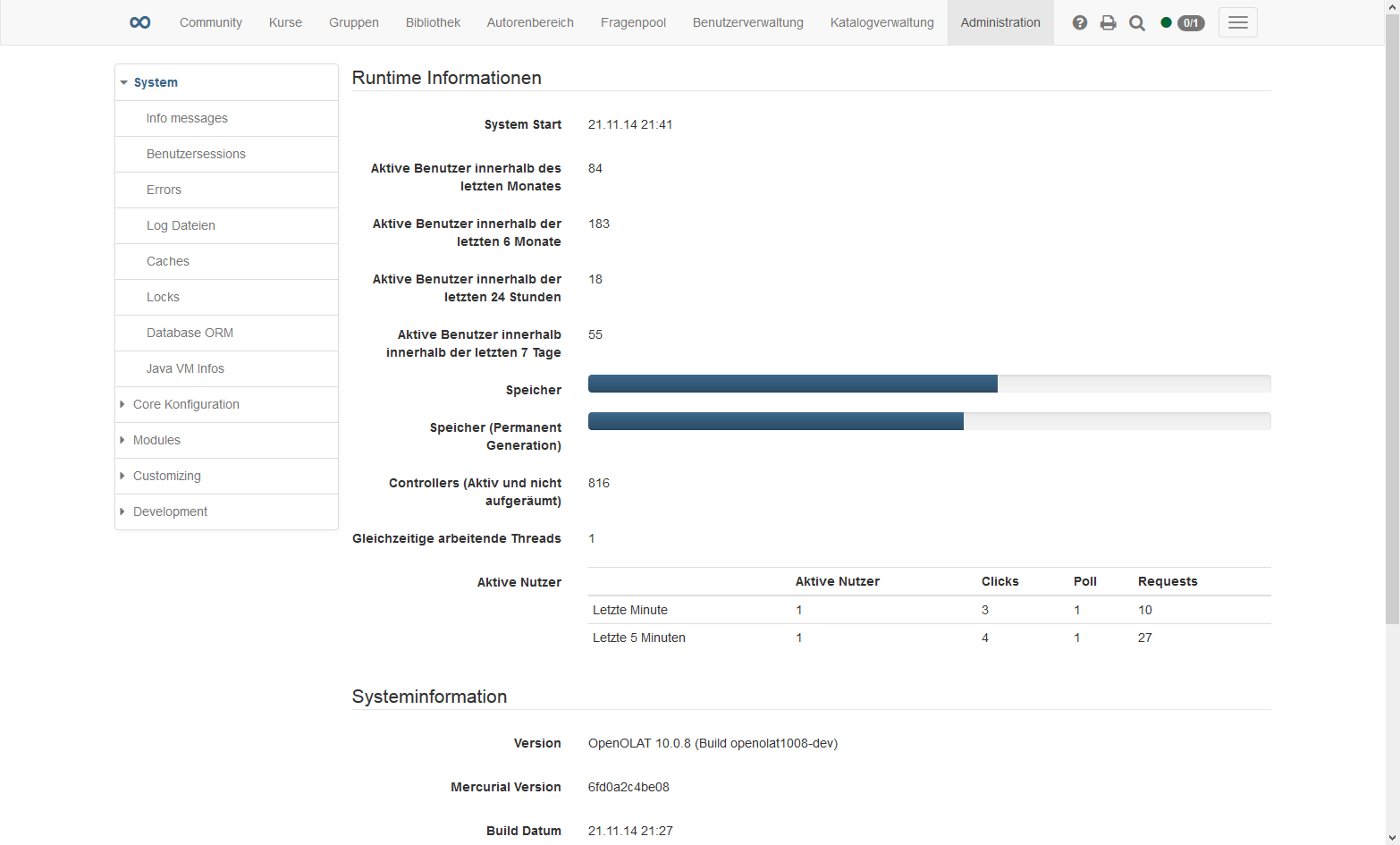Click Build Datum value 21.11.14 21:27

[x=630, y=831]
